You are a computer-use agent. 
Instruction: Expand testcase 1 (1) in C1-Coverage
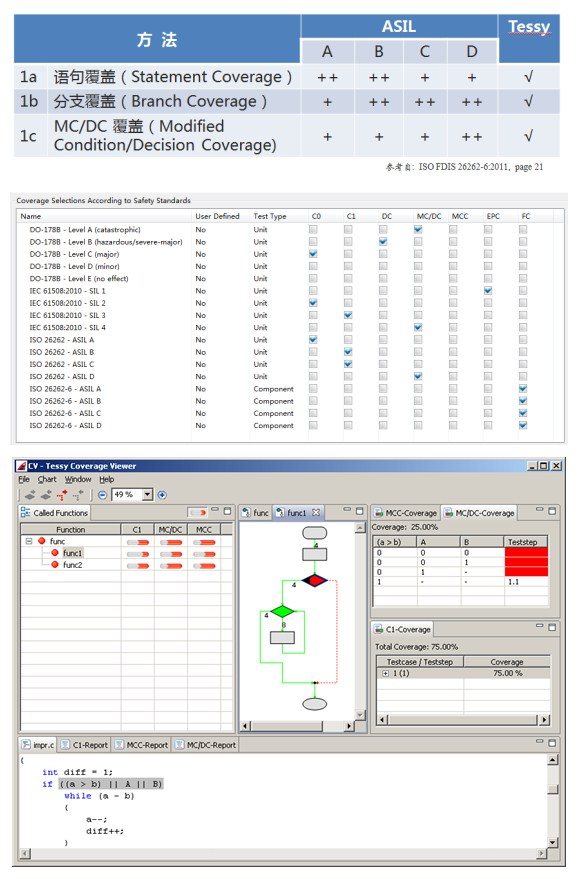coord(386,673)
